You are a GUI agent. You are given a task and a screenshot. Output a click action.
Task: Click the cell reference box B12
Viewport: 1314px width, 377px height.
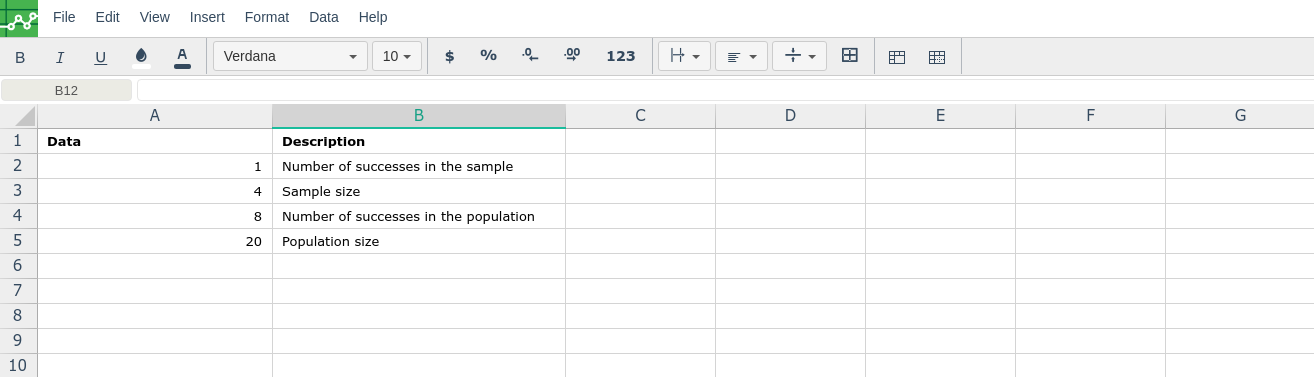click(x=66, y=90)
